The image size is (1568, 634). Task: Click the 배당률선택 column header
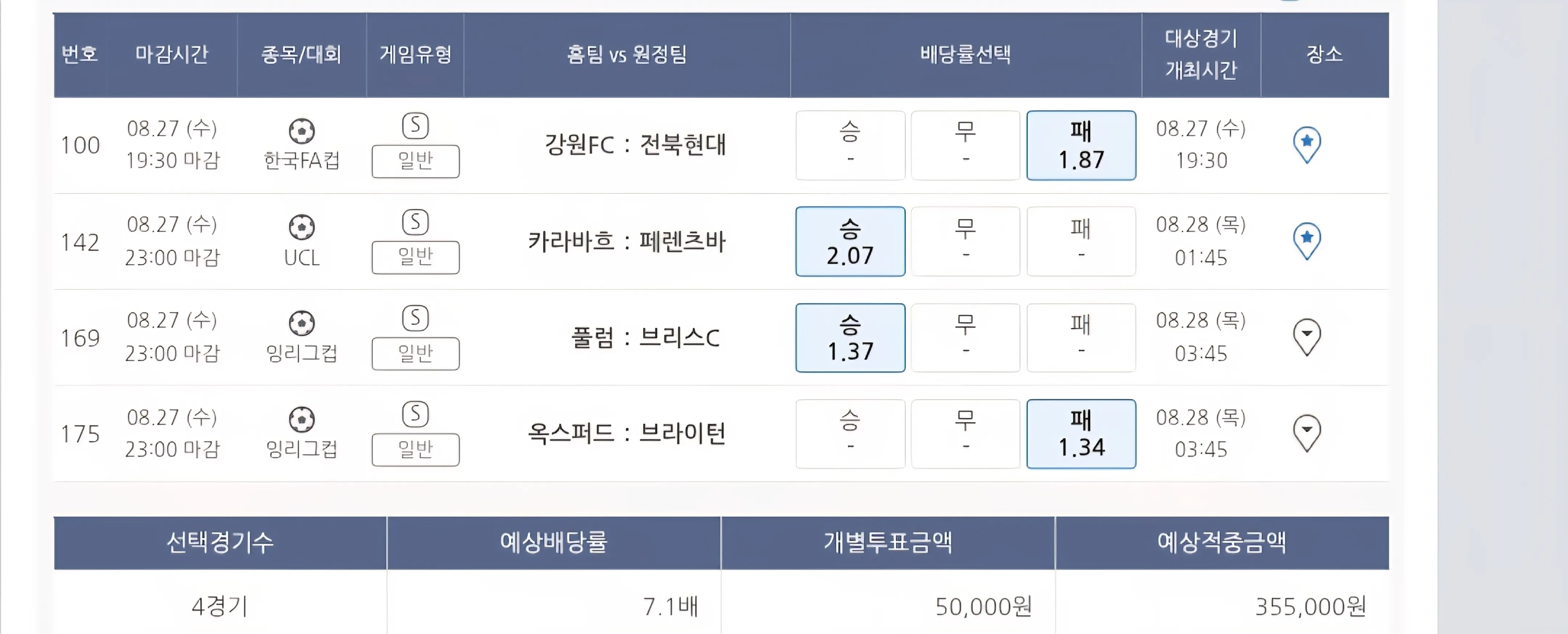tap(965, 55)
